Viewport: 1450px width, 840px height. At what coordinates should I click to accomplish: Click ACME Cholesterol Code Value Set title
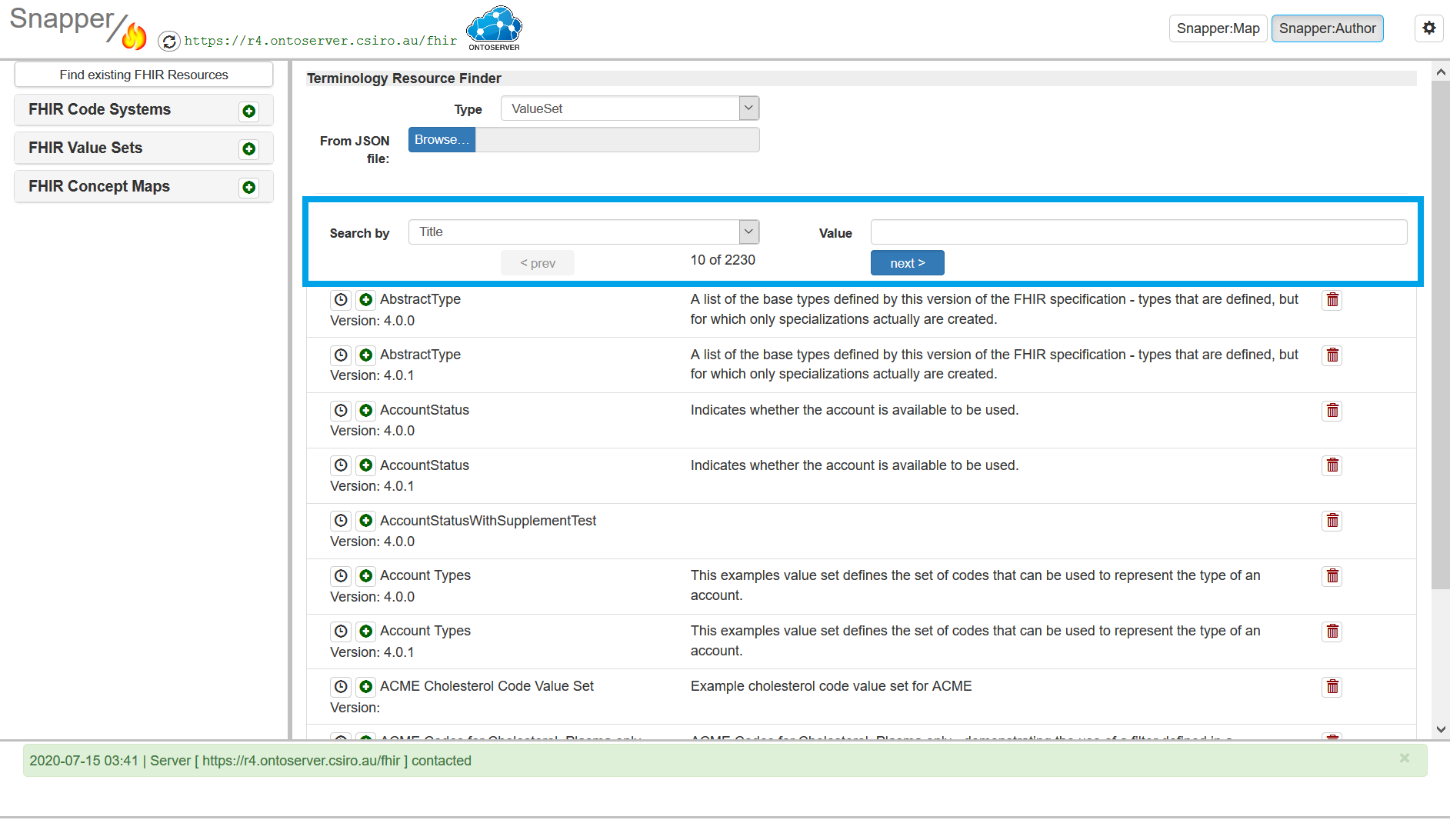point(486,686)
